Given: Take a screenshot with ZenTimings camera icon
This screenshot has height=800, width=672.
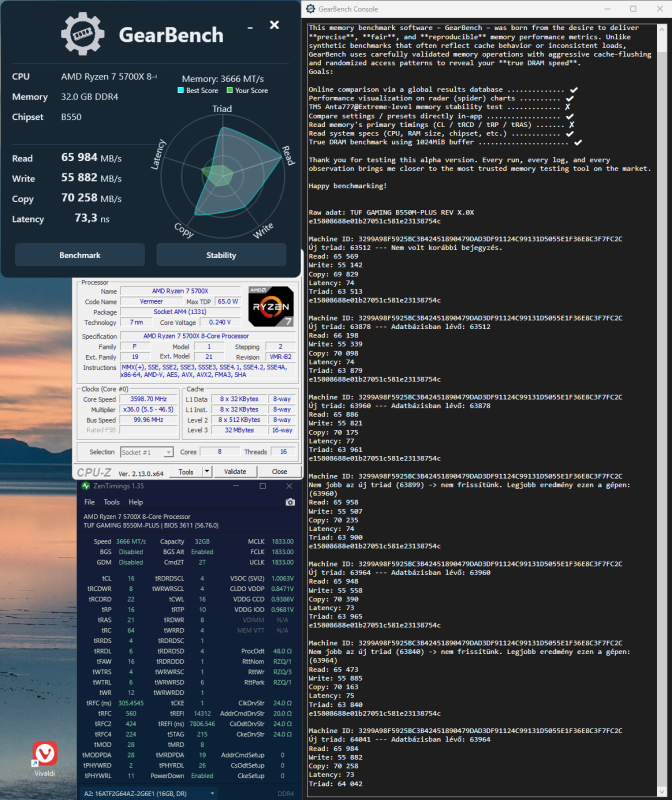Looking at the screenshot, I should (290, 502).
